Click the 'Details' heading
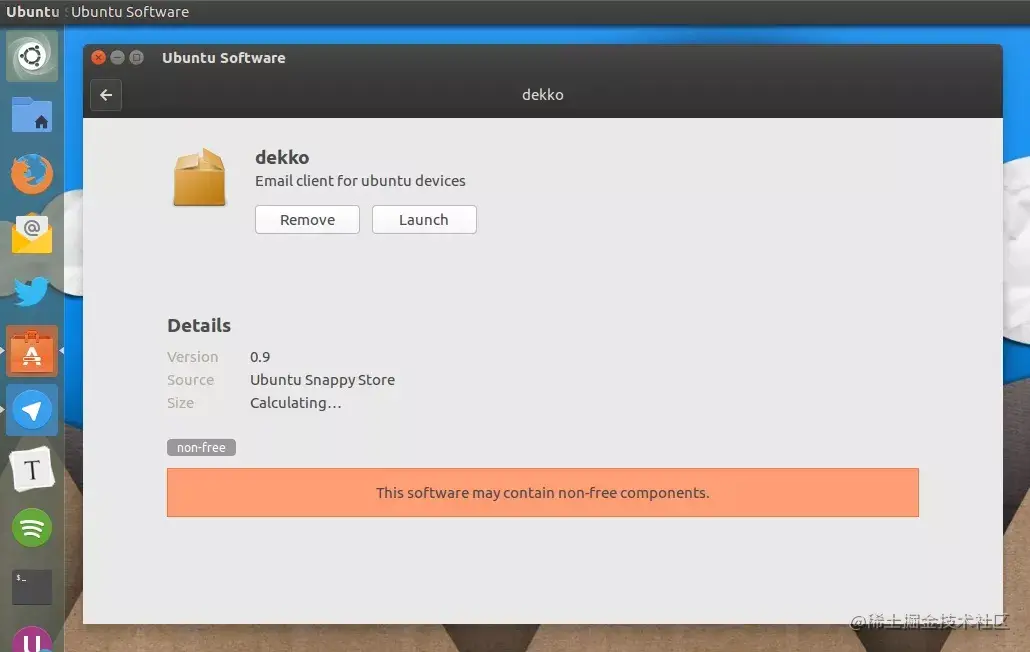The height and width of the screenshot is (652, 1030). click(x=199, y=326)
